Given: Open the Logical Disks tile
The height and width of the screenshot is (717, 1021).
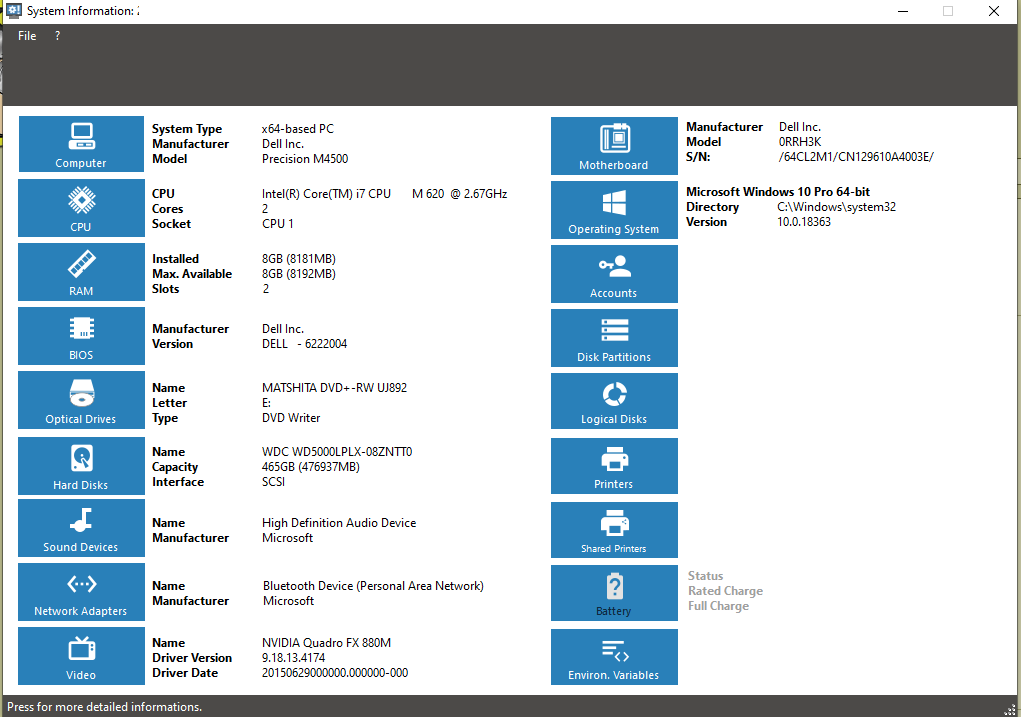Looking at the screenshot, I should (x=614, y=401).
